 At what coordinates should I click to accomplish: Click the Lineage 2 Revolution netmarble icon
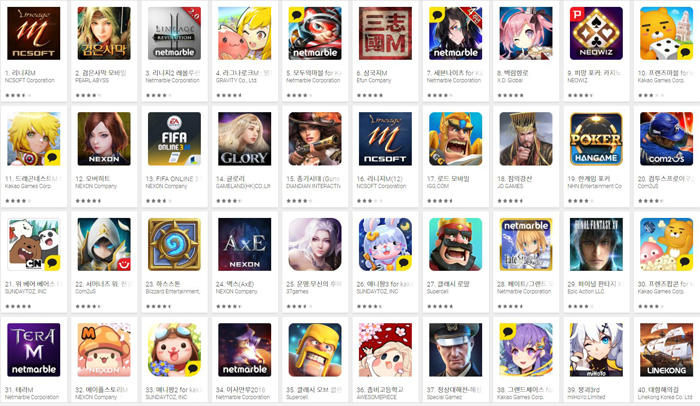174,33
